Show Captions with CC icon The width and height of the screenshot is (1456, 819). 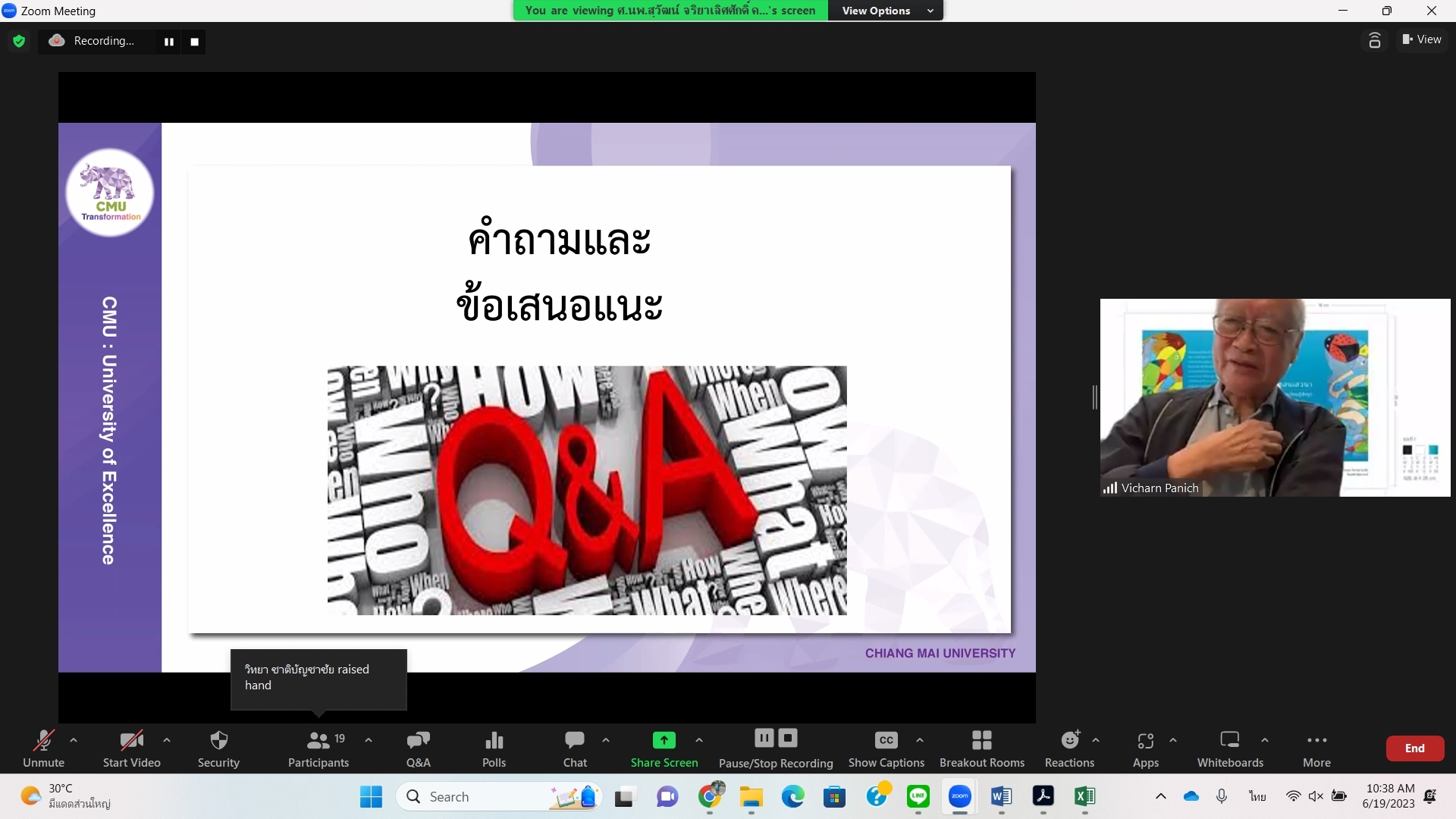(x=886, y=748)
